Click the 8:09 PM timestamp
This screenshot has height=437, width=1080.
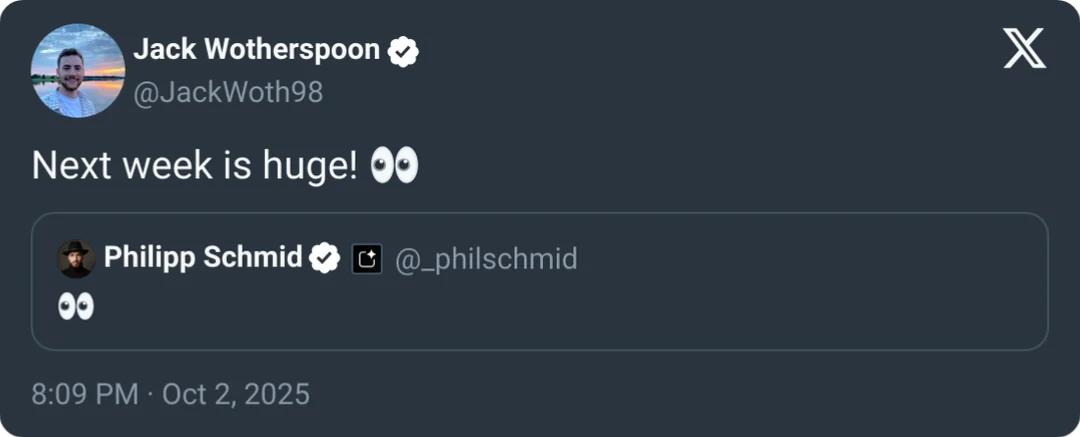click(85, 394)
